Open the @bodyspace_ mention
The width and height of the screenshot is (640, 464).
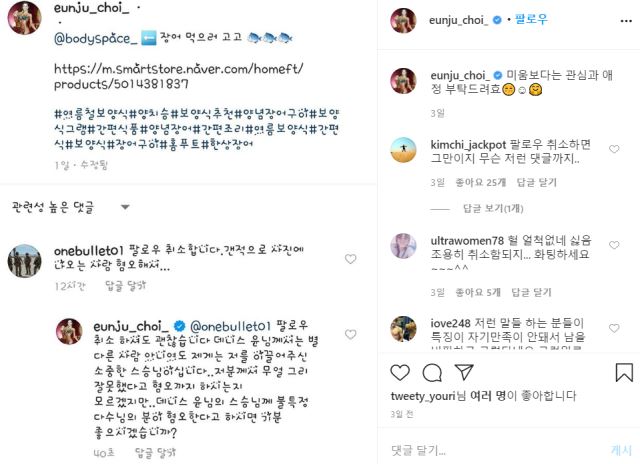(x=96, y=38)
